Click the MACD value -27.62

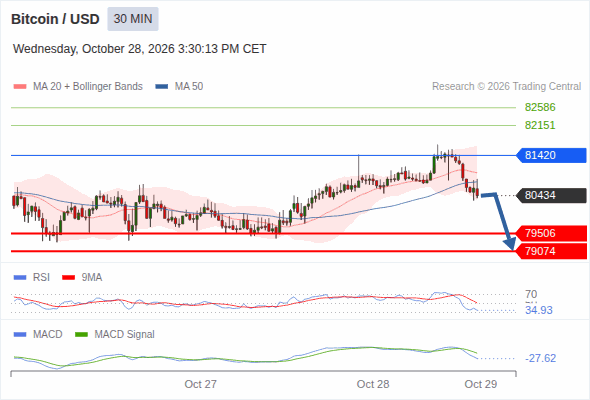[540, 358]
